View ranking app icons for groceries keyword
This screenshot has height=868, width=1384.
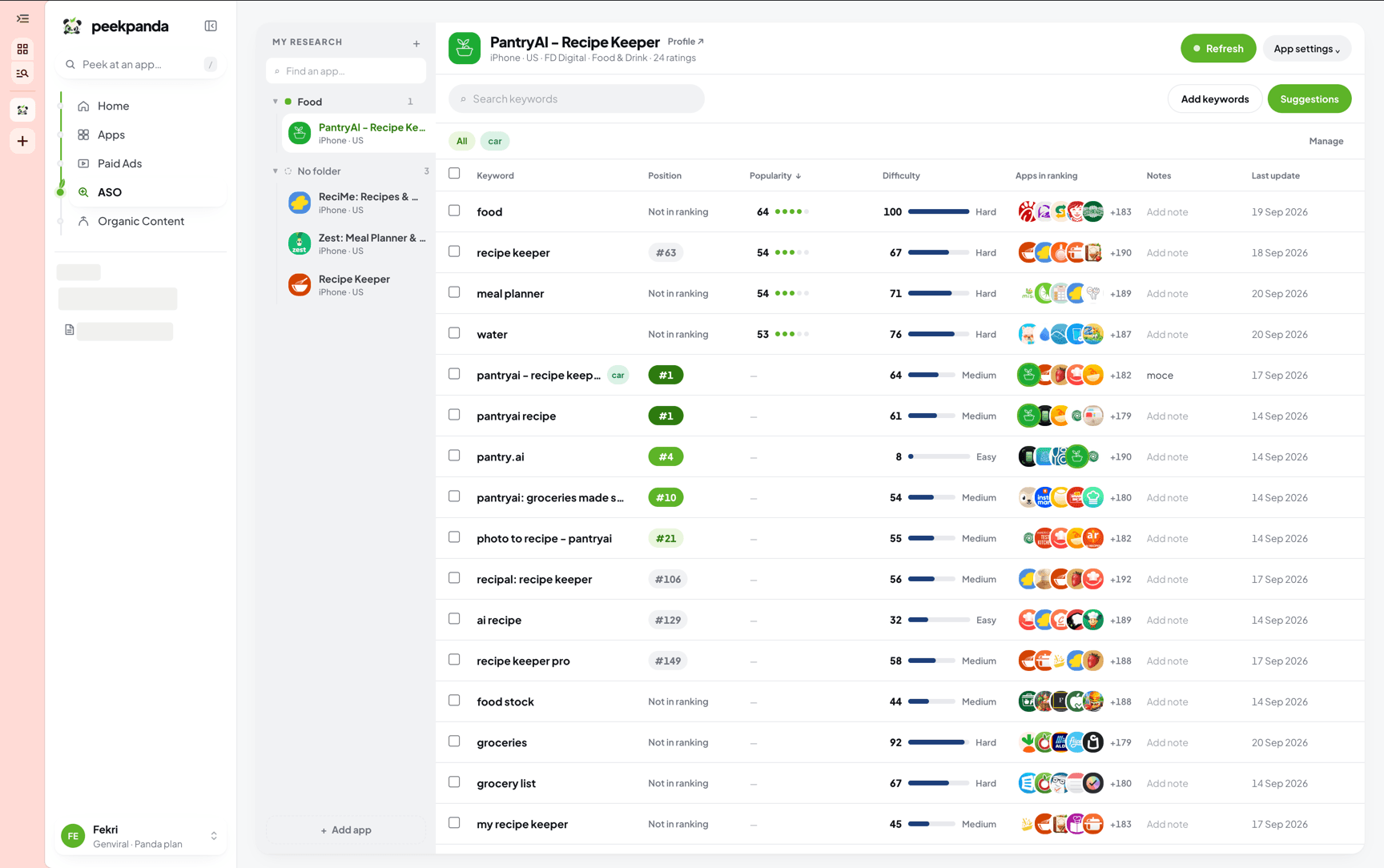coord(1060,742)
